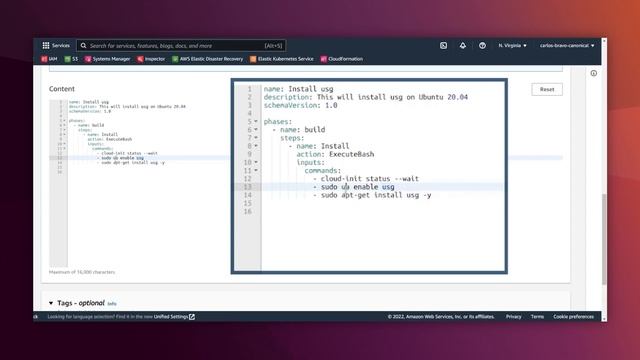This screenshot has width=640, height=360.
Task: Open the notifications bell
Action: (x=462, y=46)
